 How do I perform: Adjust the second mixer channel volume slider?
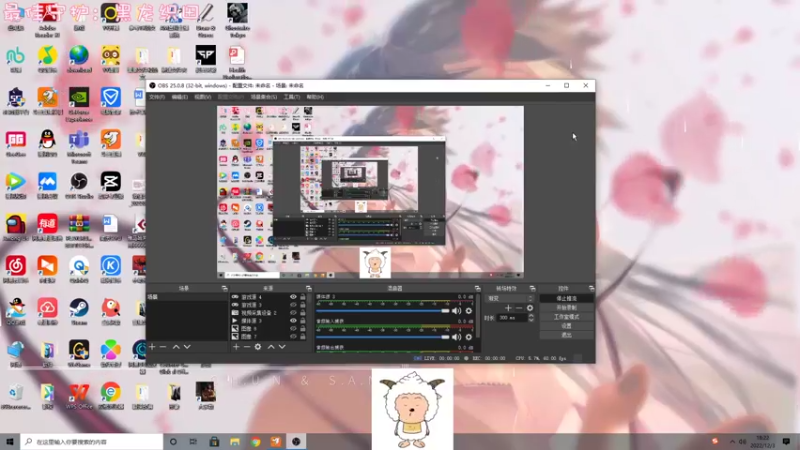tap(383, 337)
